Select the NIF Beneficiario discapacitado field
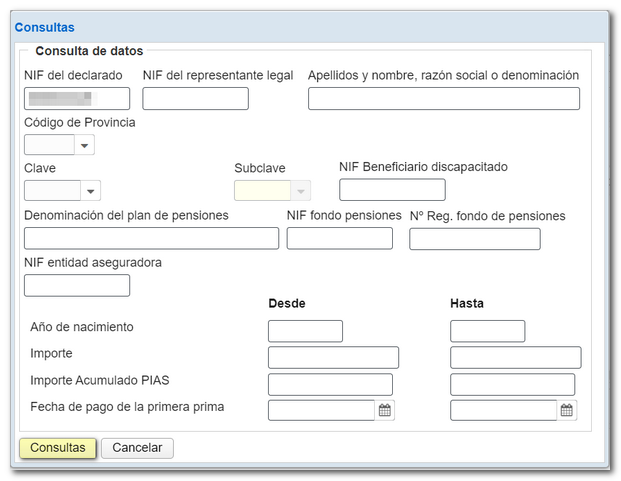The width and height of the screenshot is (621, 481). [392, 190]
